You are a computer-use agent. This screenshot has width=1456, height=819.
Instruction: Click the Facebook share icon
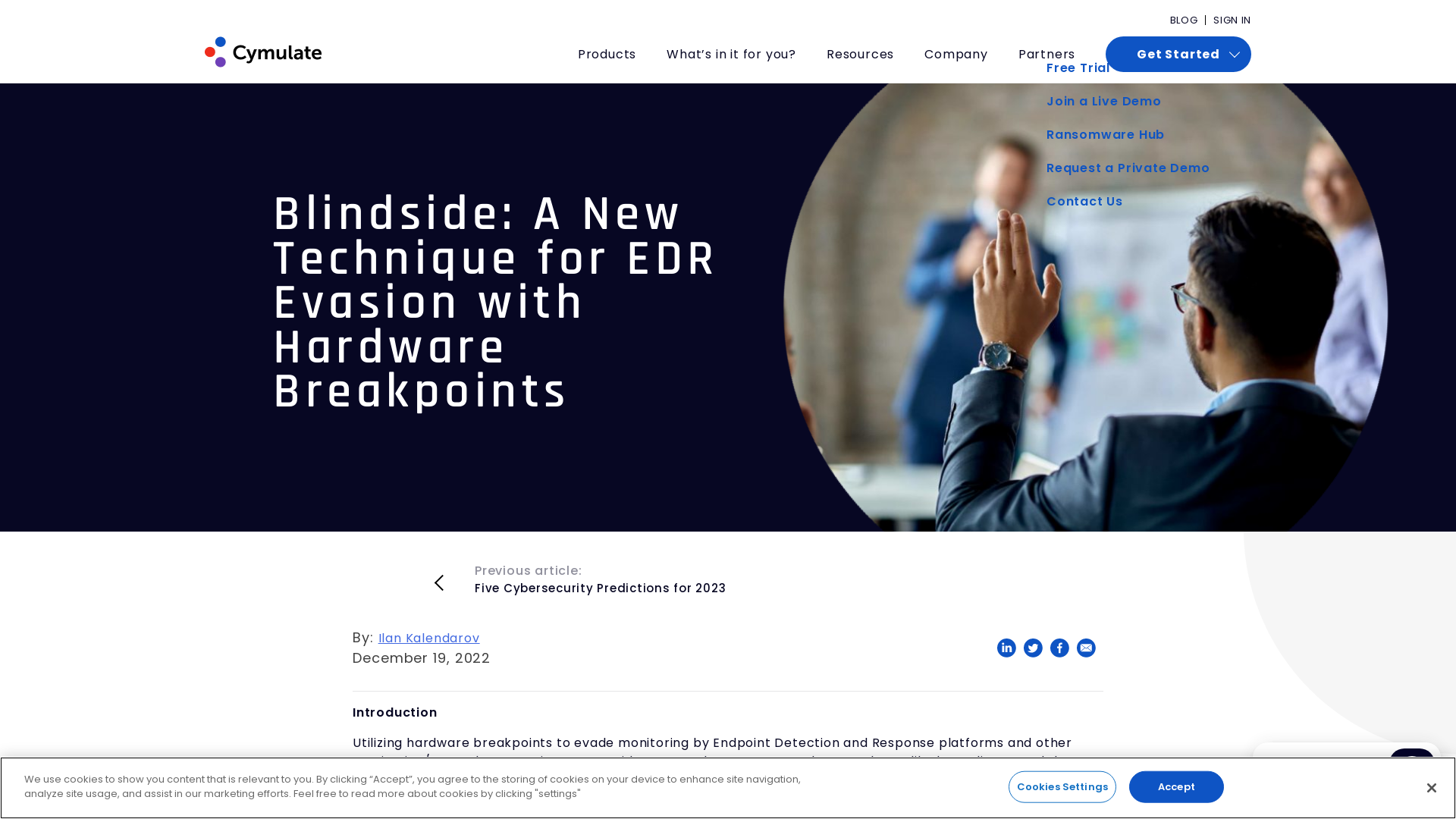click(x=1059, y=647)
